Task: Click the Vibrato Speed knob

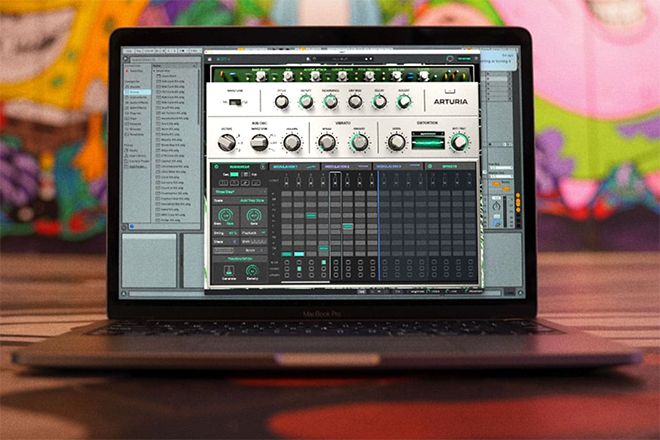Action: tap(327, 143)
